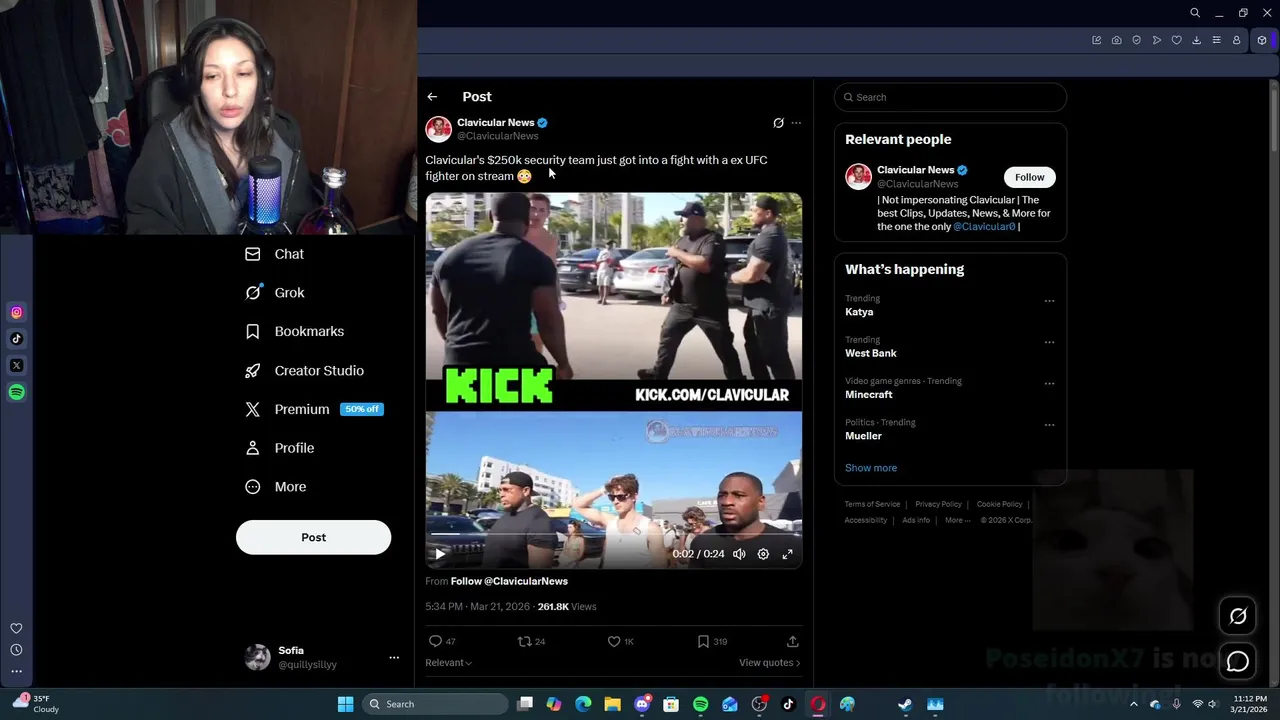The width and height of the screenshot is (1280, 720).
Task: Open the history clock icon in Opera sidebar
Action: pyautogui.click(x=16, y=650)
